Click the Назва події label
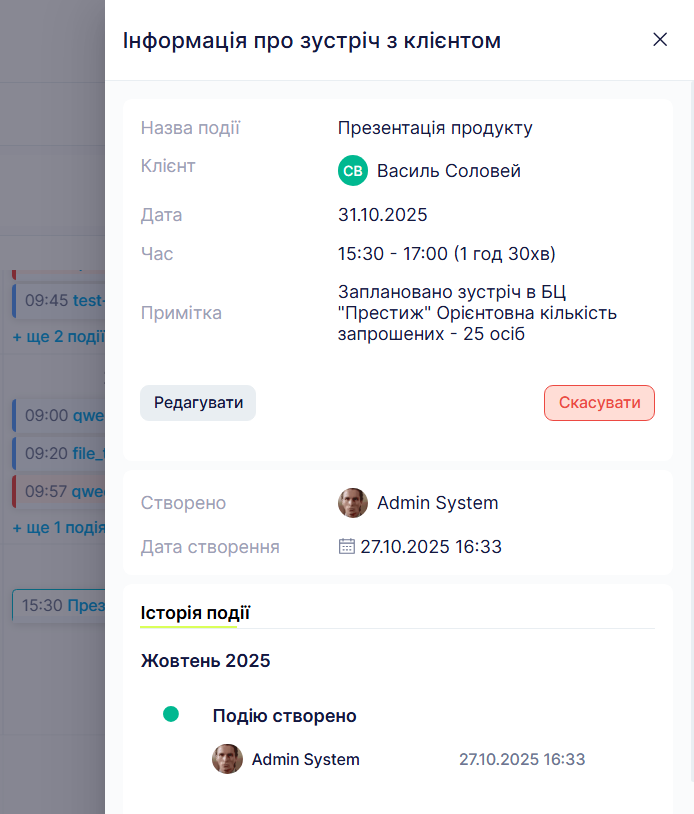694x814 pixels. point(190,128)
